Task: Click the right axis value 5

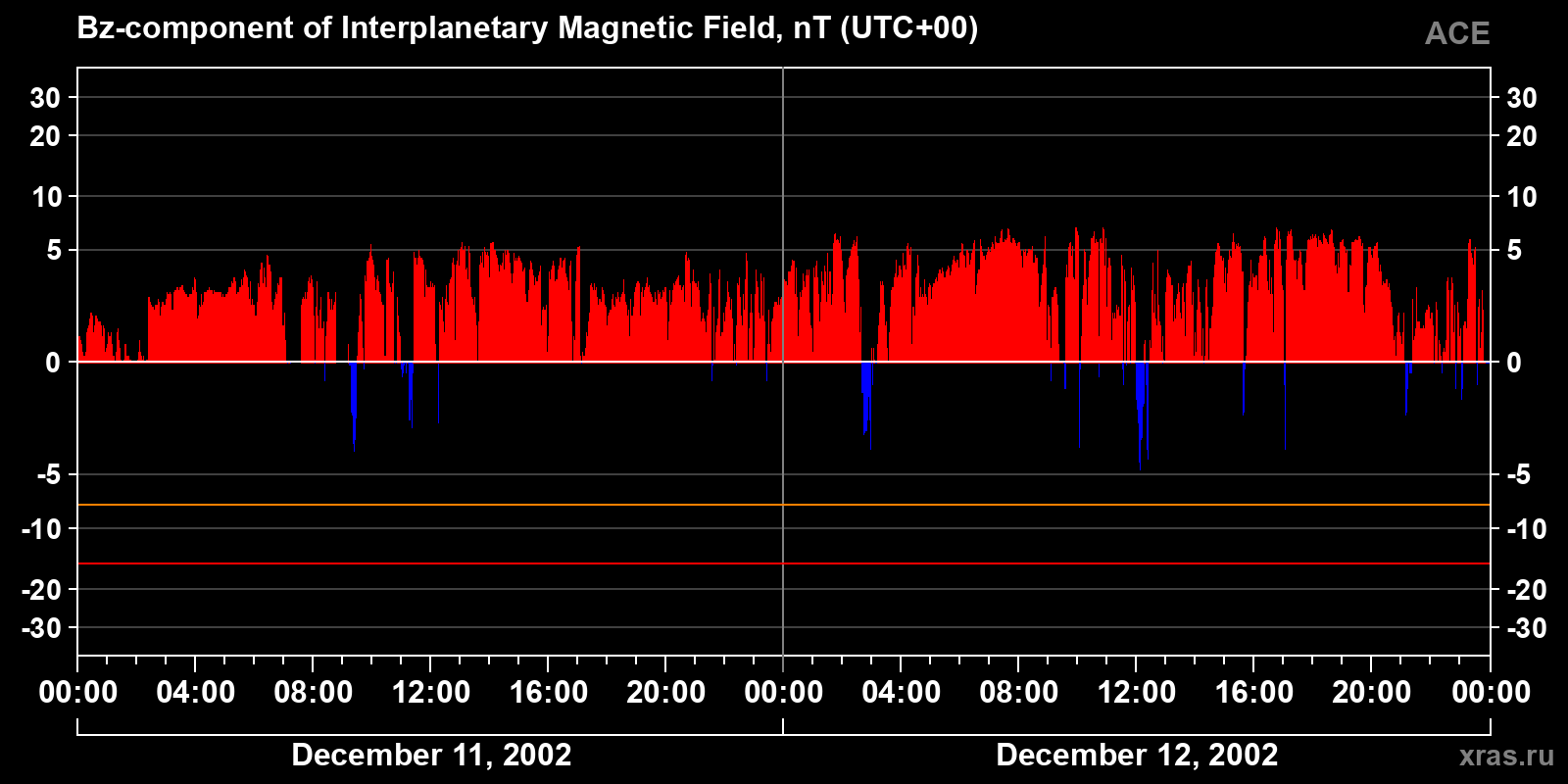Action: pyautogui.click(x=1514, y=250)
